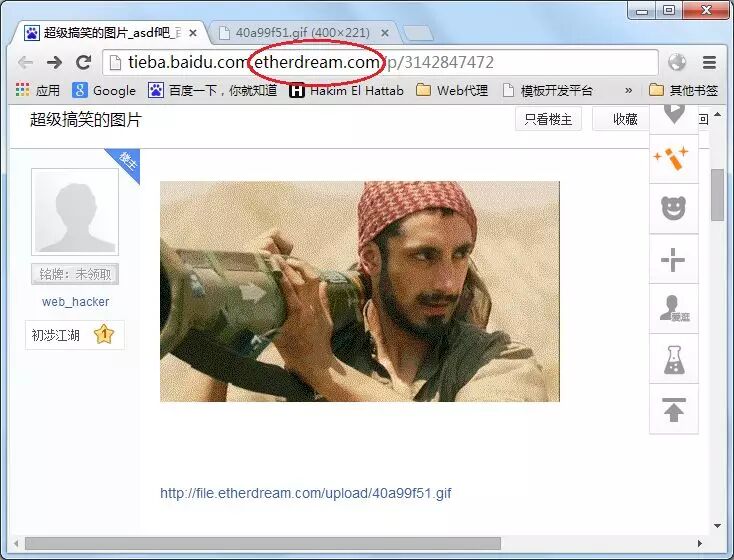The image size is (734, 560).
Task: Close the 超级搞笑的图片 tab
Action: point(193,33)
